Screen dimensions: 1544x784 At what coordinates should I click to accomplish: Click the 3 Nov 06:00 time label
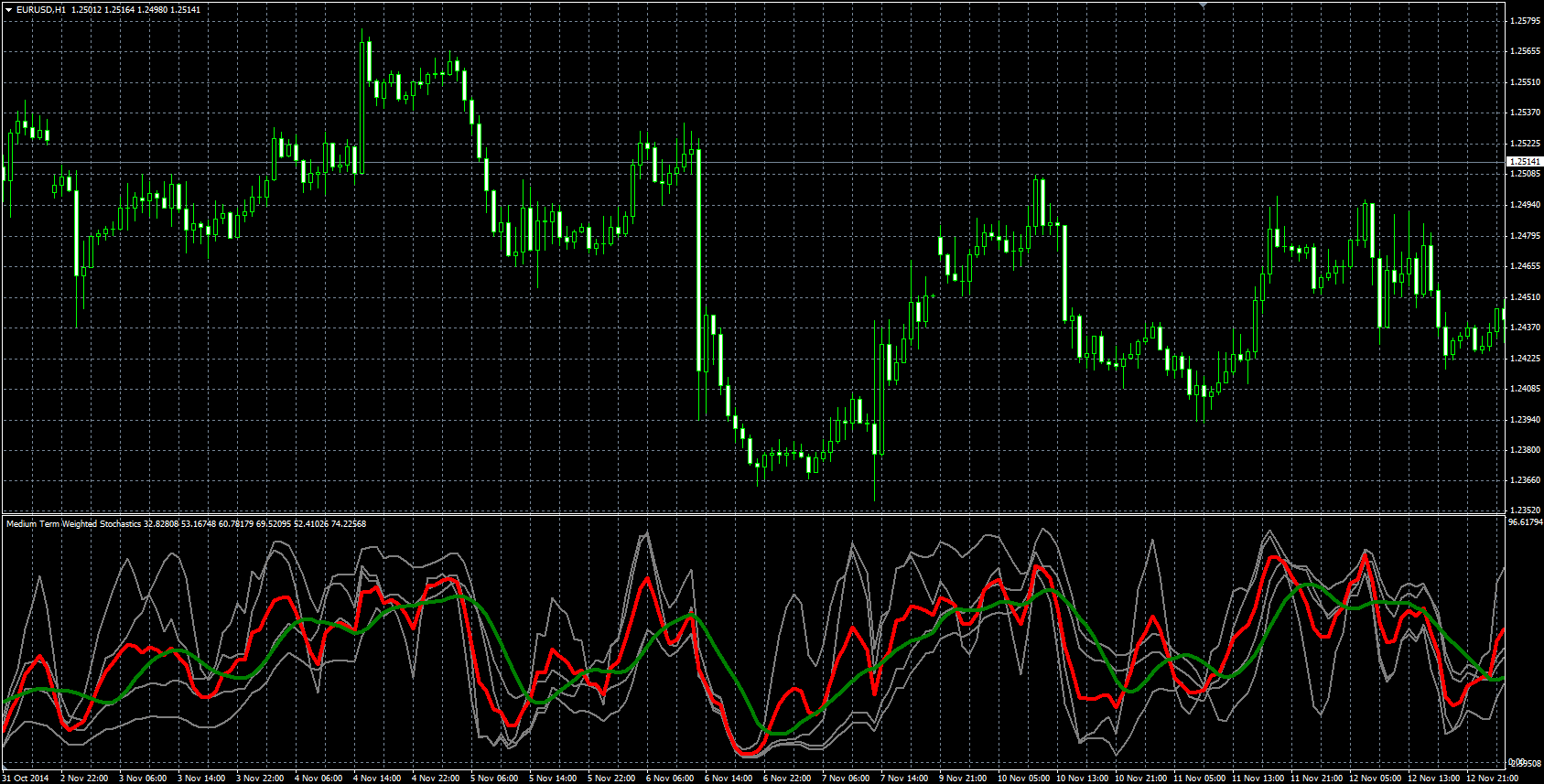tap(143, 779)
